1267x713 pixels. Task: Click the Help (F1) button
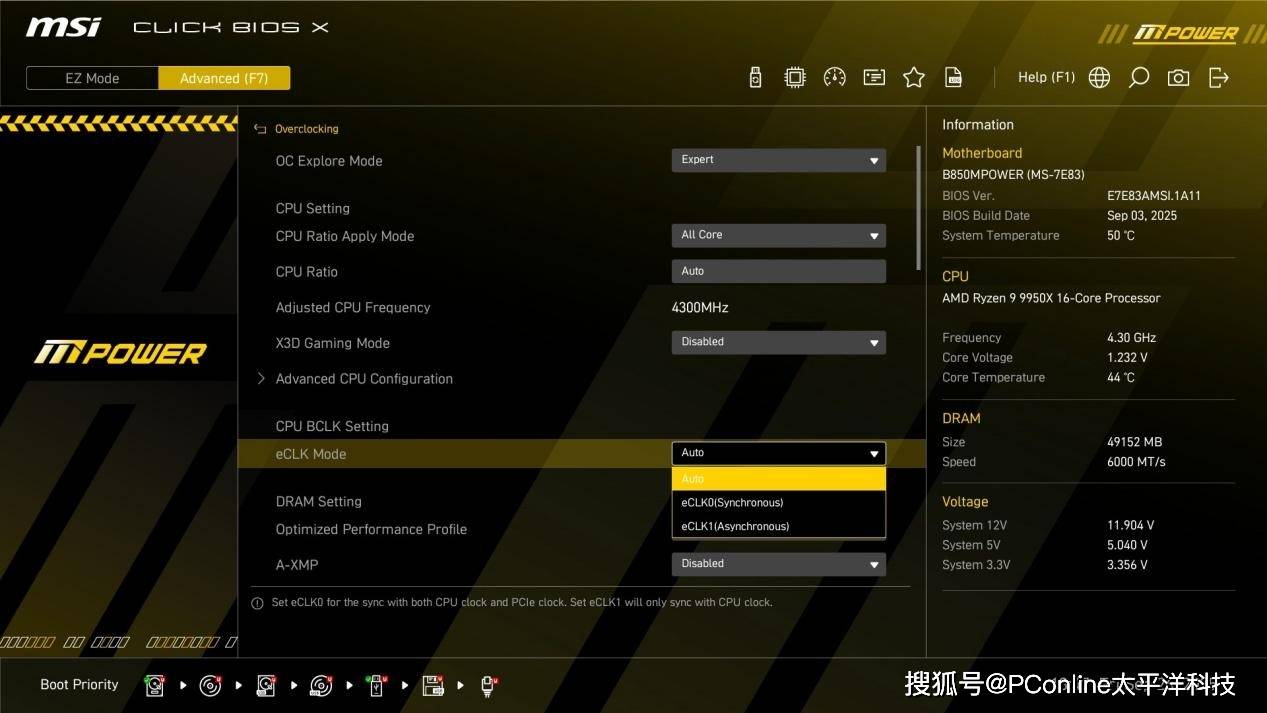1046,77
